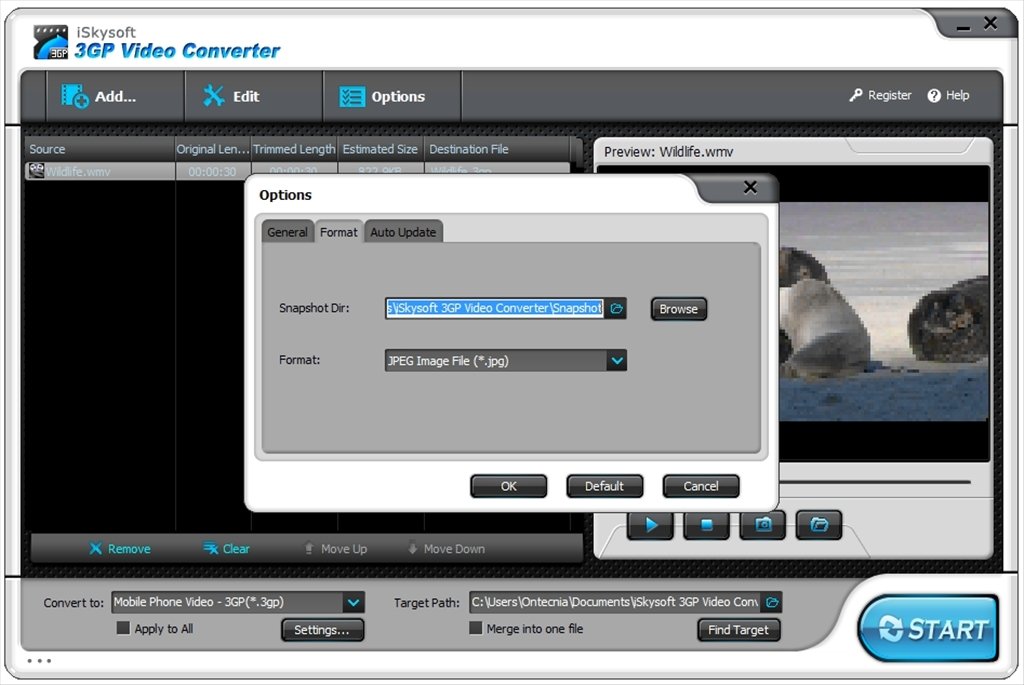Viewport: 1024px width, 685px height.
Task: Check Merge into one file
Action: point(475,628)
